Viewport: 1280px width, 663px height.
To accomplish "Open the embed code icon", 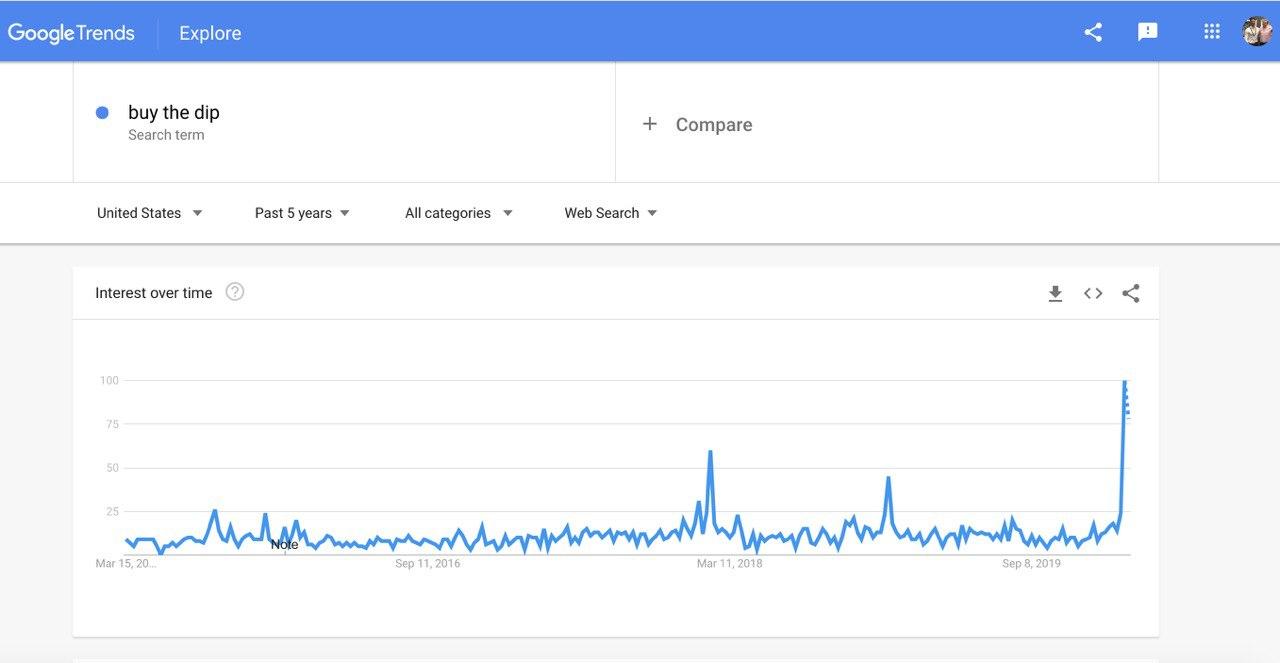I will coord(1093,293).
